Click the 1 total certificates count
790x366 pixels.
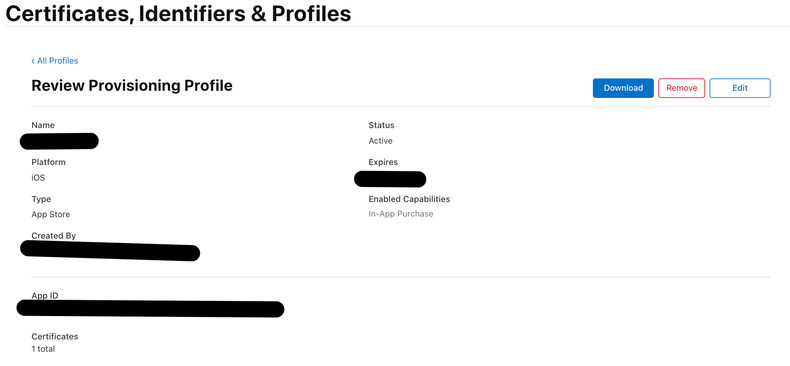(x=43, y=349)
